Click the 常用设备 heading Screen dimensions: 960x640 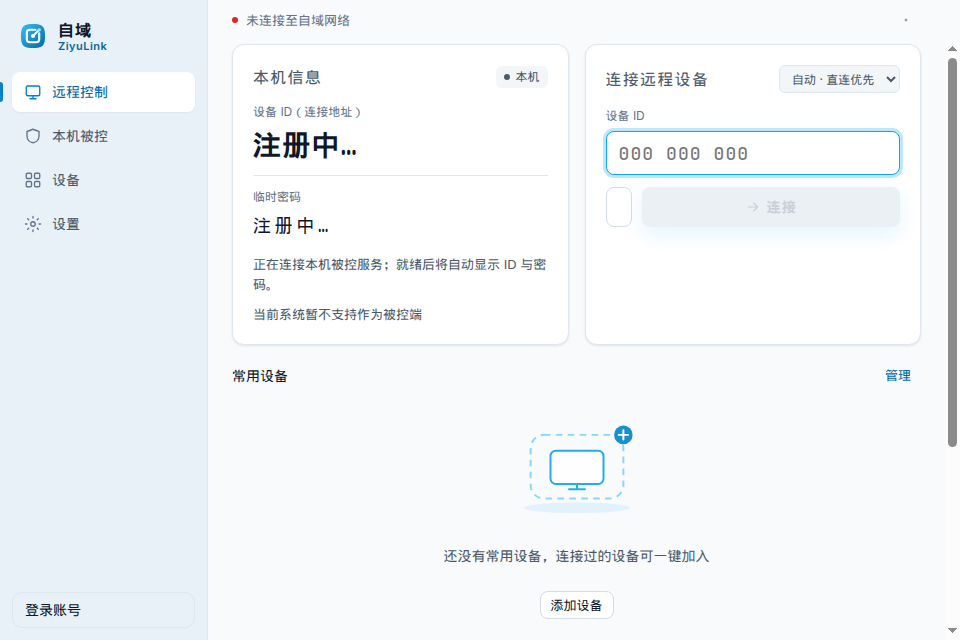(260, 376)
